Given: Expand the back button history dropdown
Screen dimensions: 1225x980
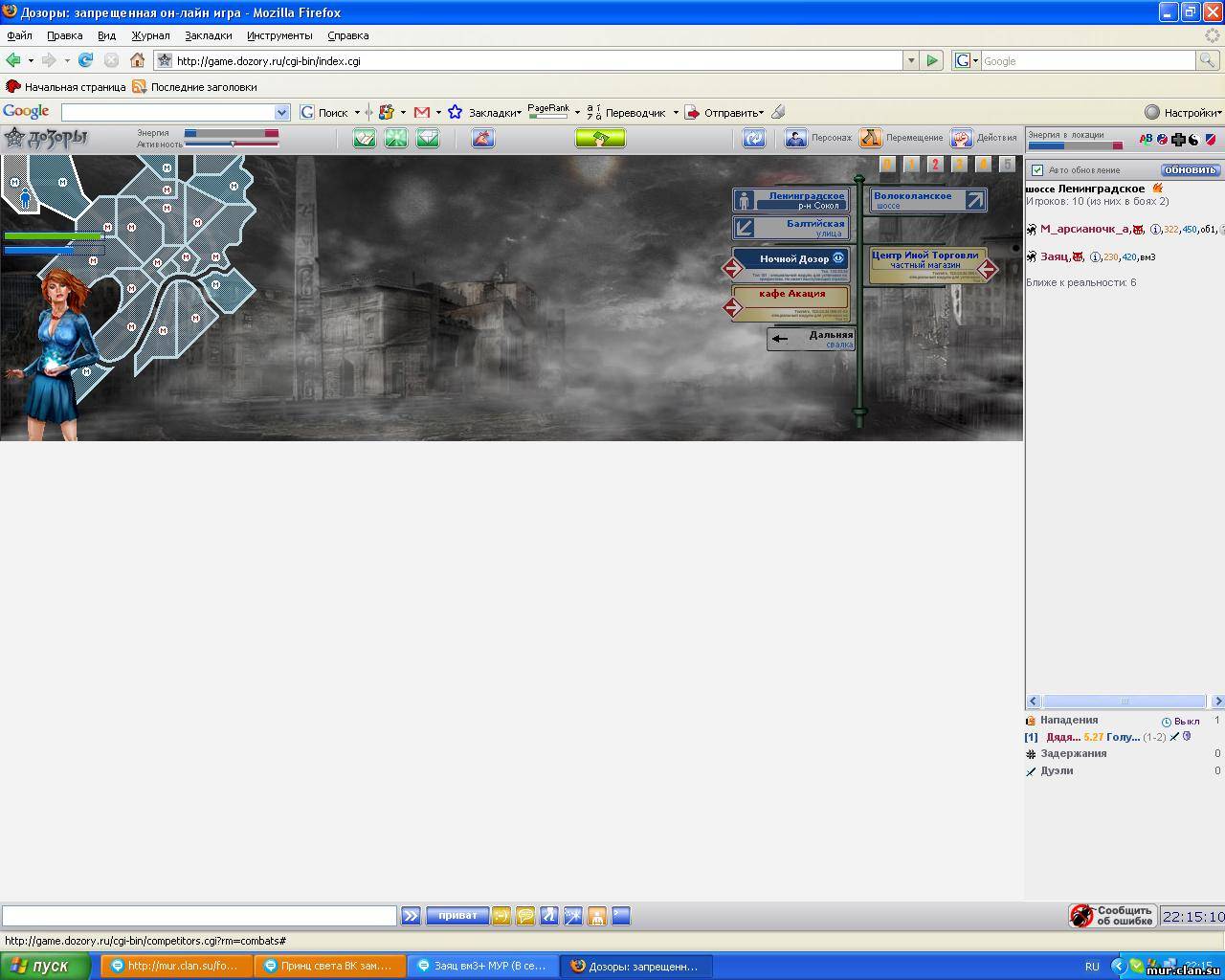Looking at the screenshot, I should pyautogui.click(x=31, y=60).
